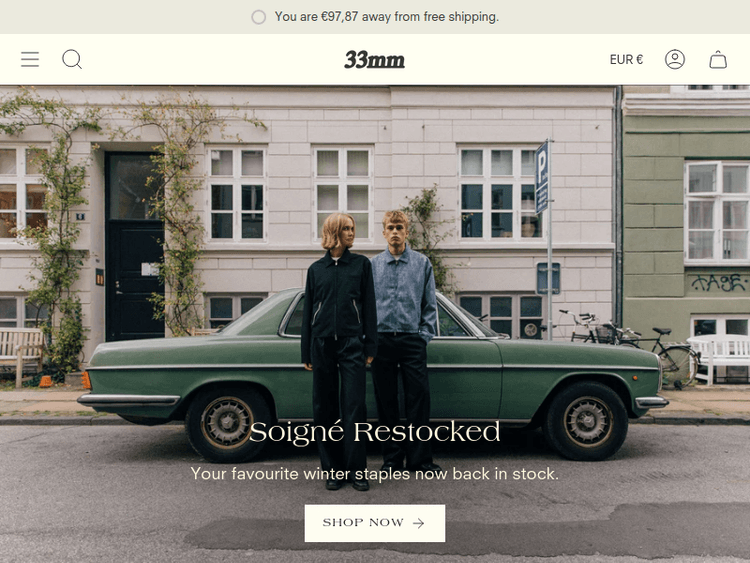Click the Soigné Restocked headline
The width and height of the screenshot is (750, 563).
pyautogui.click(x=375, y=431)
